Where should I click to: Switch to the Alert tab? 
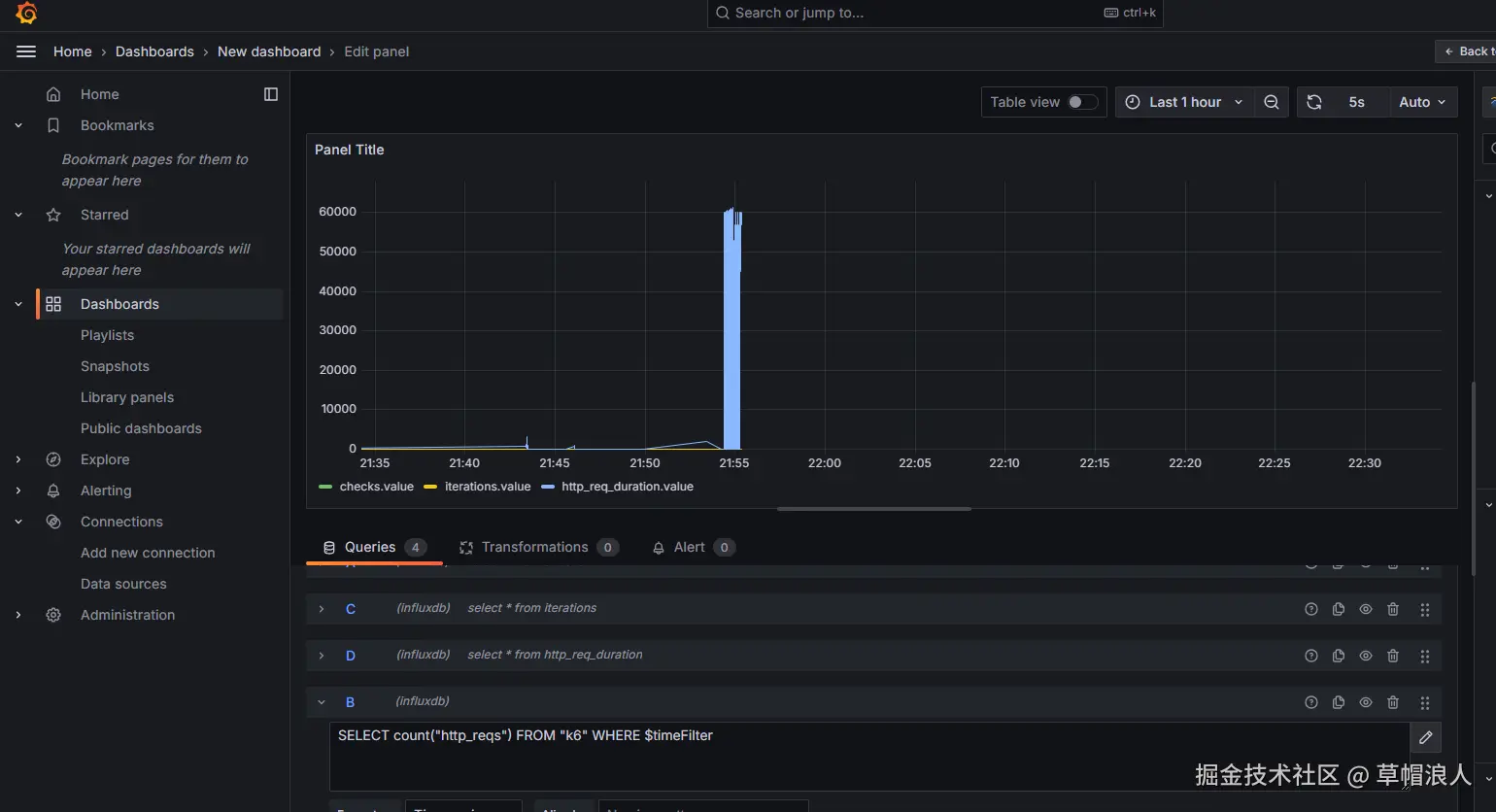[694, 547]
